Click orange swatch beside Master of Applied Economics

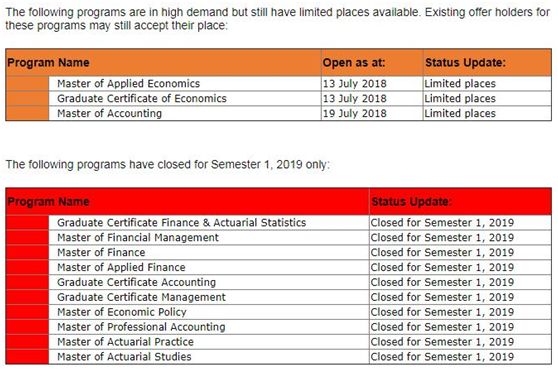coord(27,84)
